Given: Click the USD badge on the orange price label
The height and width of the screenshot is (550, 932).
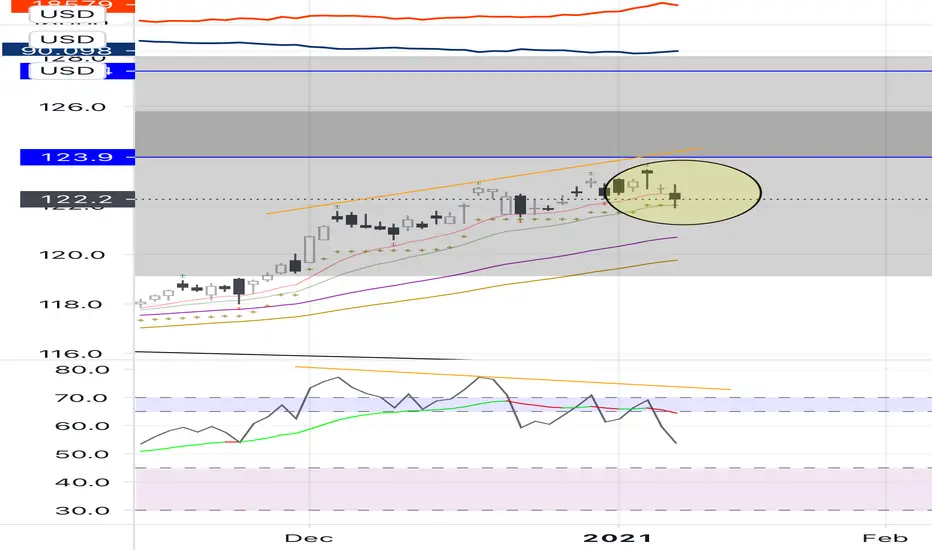Looking at the screenshot, I should [x=67, y=14].
